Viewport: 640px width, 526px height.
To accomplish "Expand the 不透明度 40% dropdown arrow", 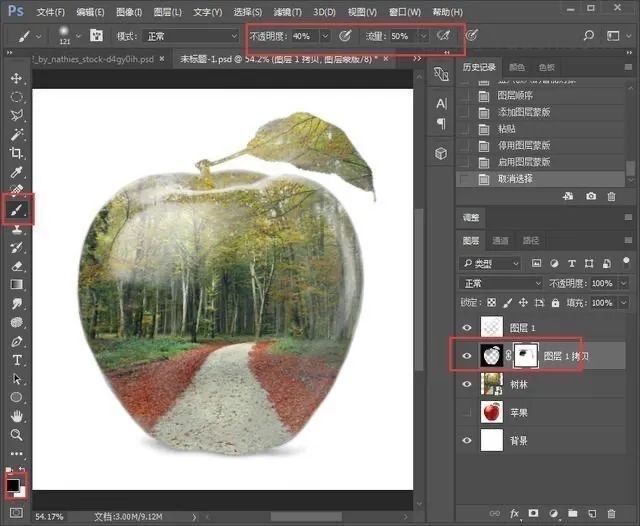I will [x=324, y=36].
